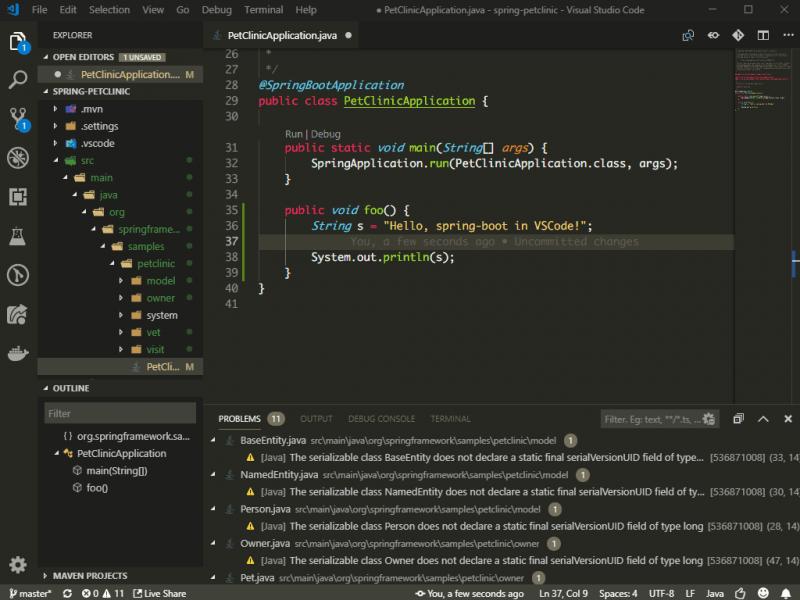Click the split editor icon

765,35
